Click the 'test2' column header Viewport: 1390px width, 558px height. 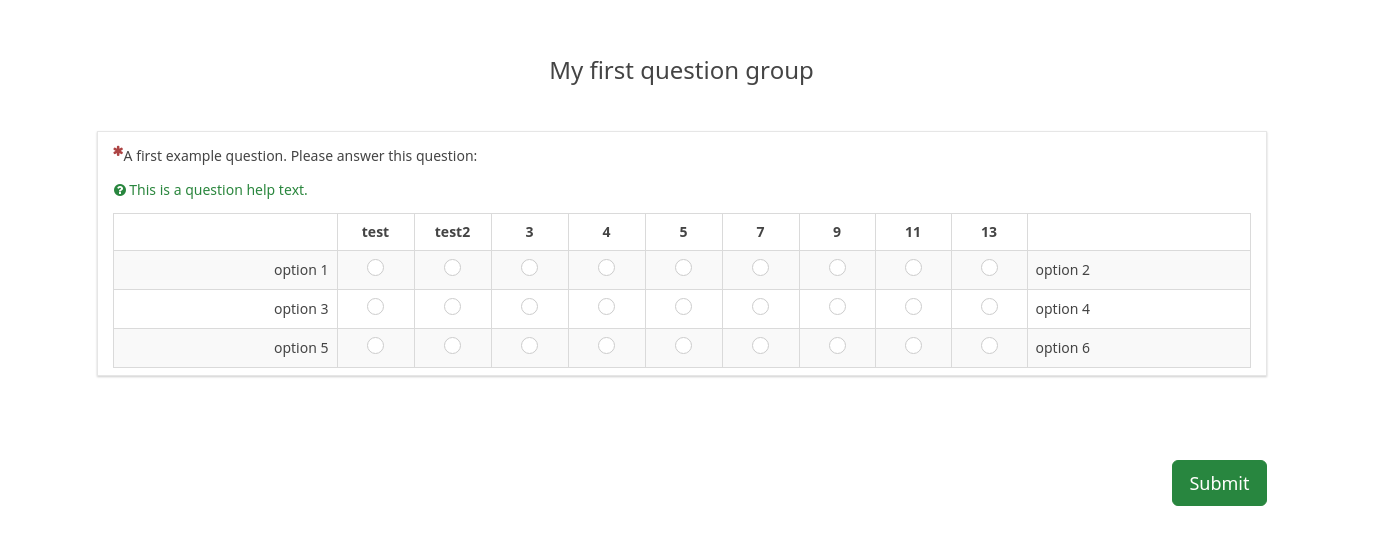coord(452,232)
